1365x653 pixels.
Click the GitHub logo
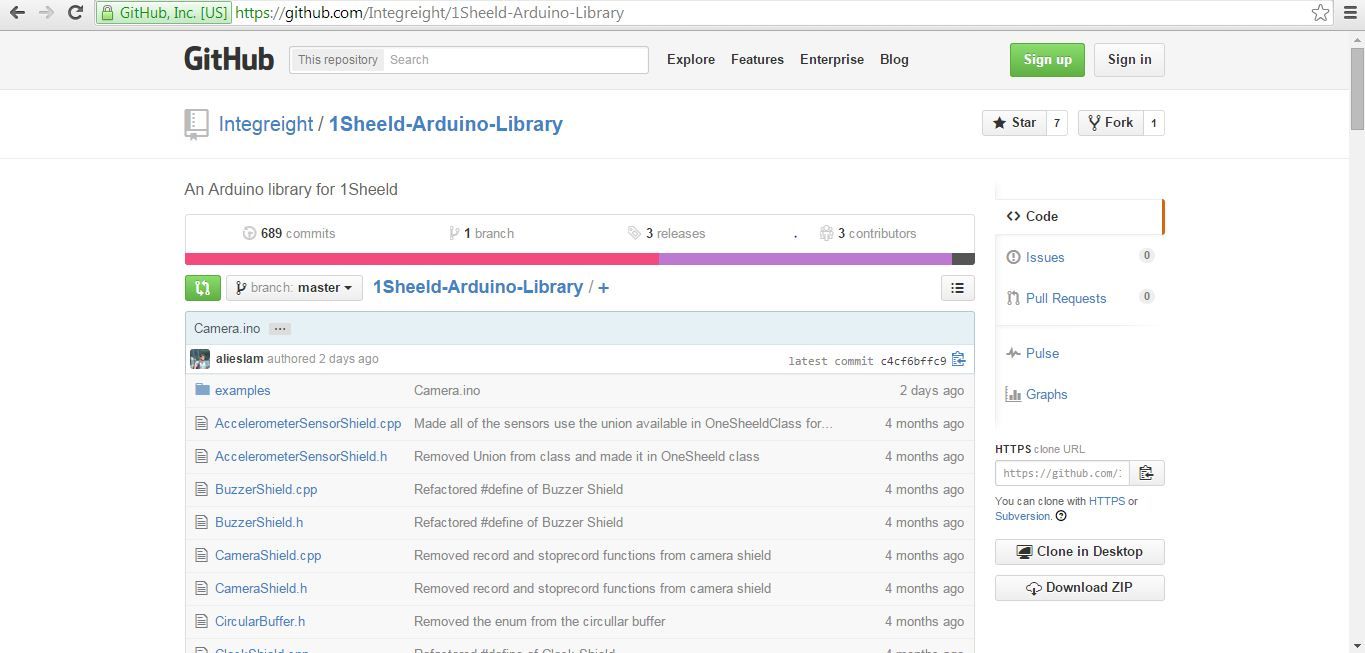coord(228,59)
